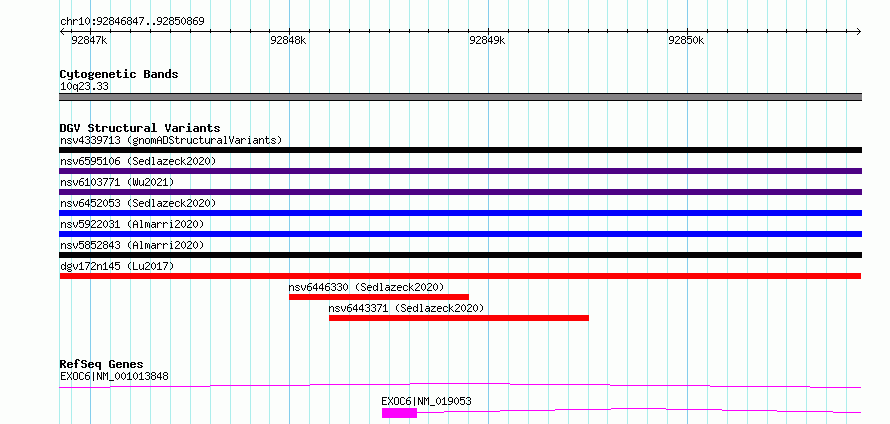Click the nsv5852843 (Almarri2020) label
Viewport: 890px width, 424px height.
pyautogui.click(x=132, y=245)
